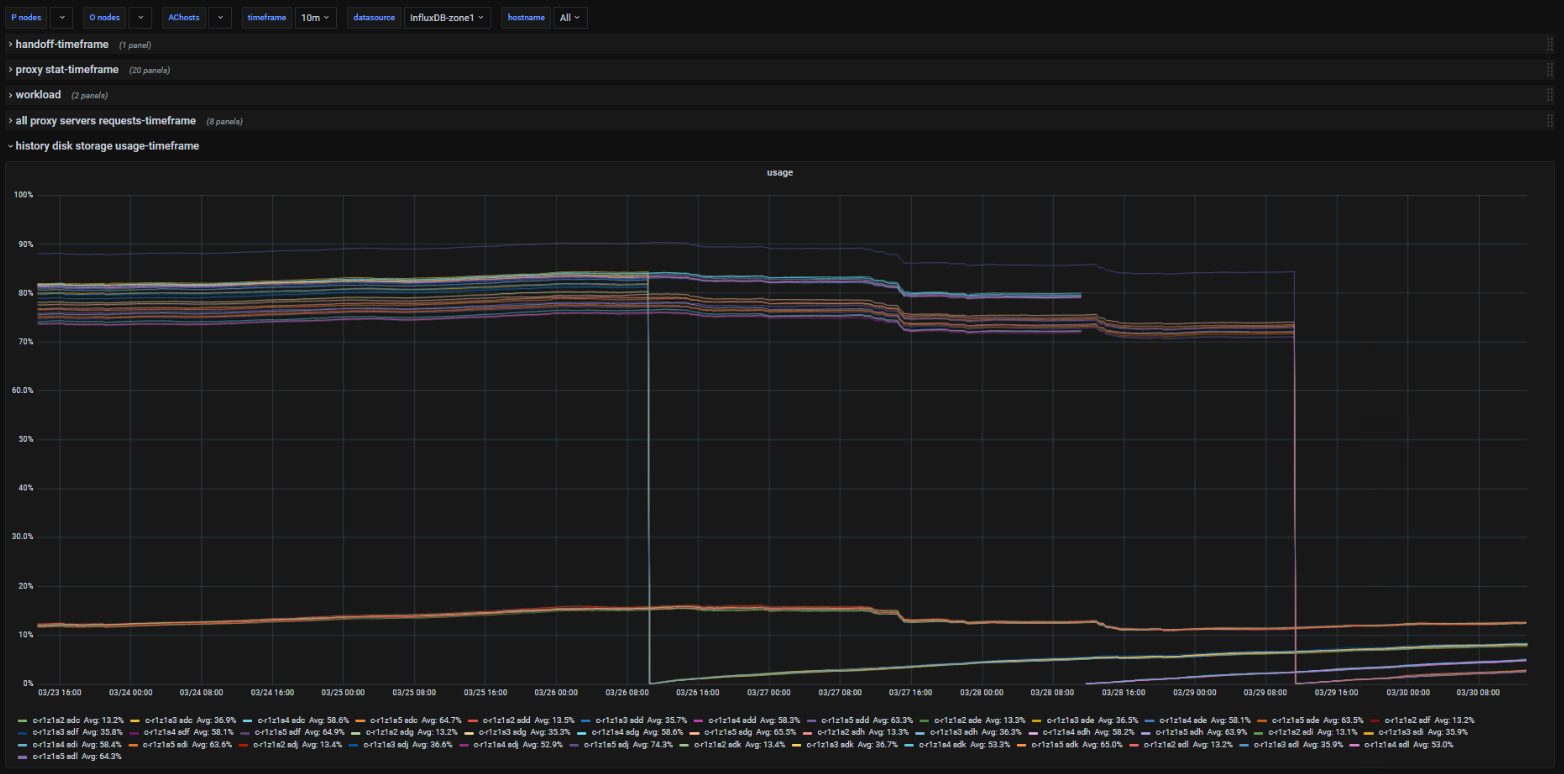Open the hostname All dropdown
The height and width of the screenshot is (774, 1564).
(x=571, y=18)
